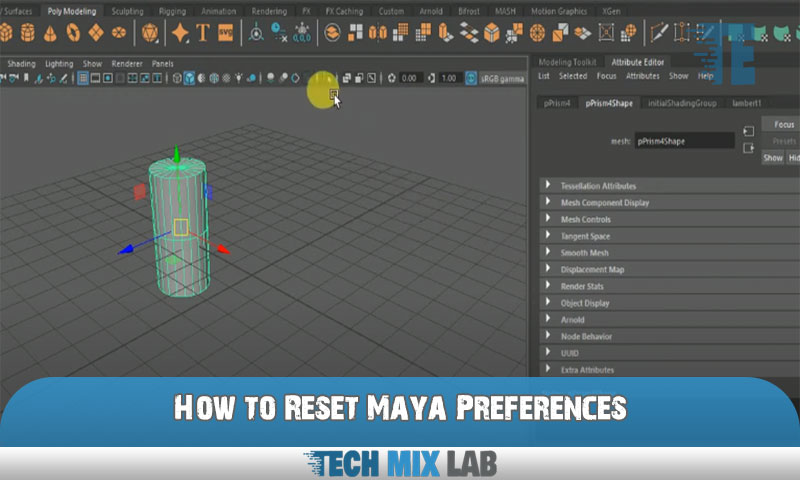Viewport: 800px width, 480px height.
Task: Select the initialShadingGroup node tab
Action: pyautogui.click(x=682, y=103)
